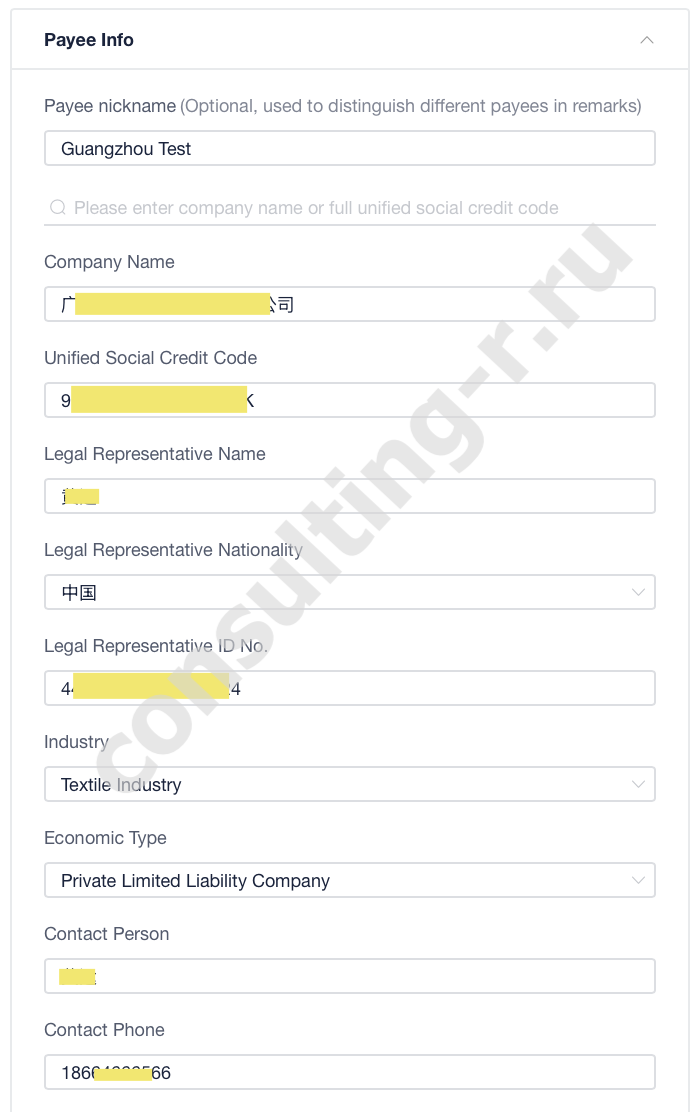The height and width of the screenshot is (1112, 700).
Task: Collapse the Payee Info section chevron
Action: click(646, 40)
